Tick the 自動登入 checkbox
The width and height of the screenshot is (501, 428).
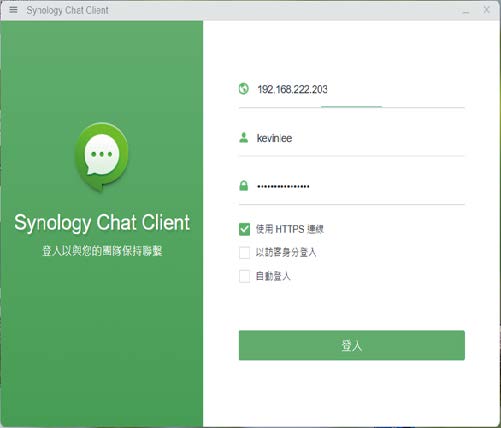pyautogui.click(x=244, y=276)
